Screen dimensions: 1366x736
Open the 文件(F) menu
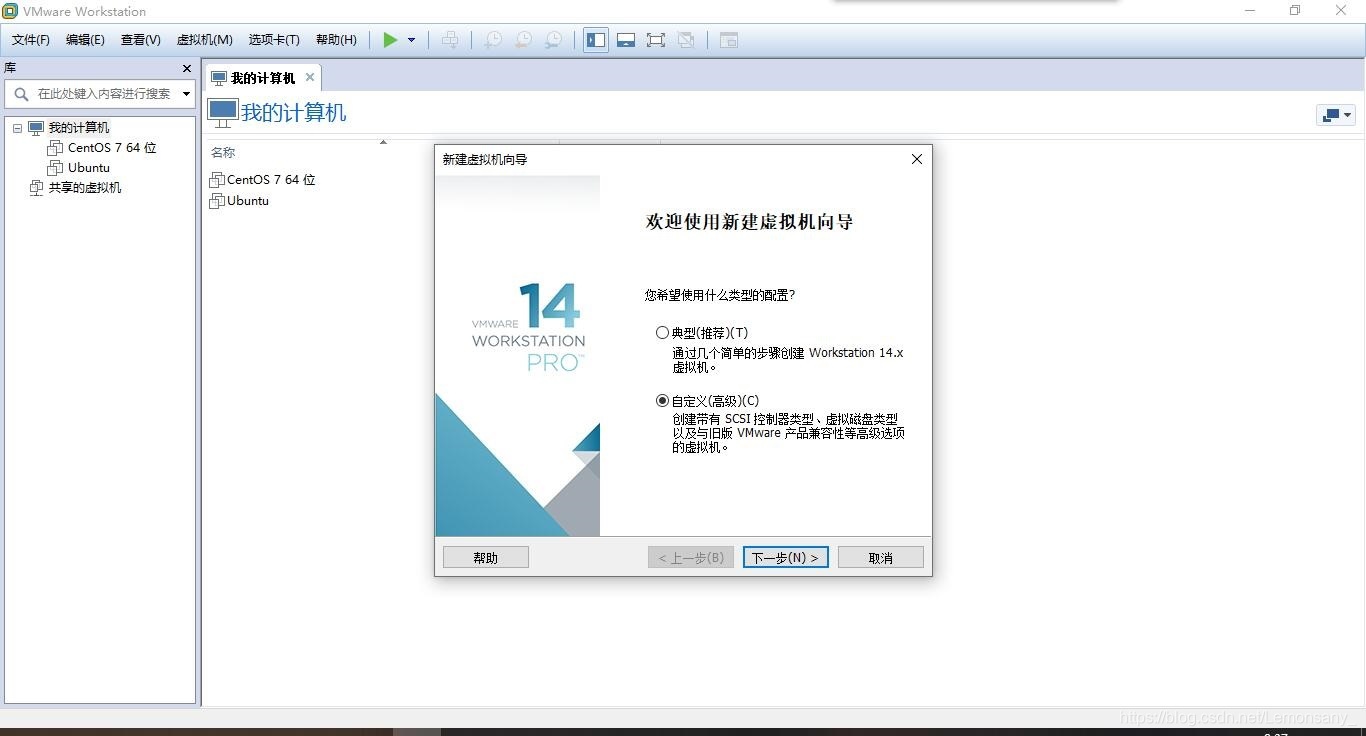pos(31,40)
